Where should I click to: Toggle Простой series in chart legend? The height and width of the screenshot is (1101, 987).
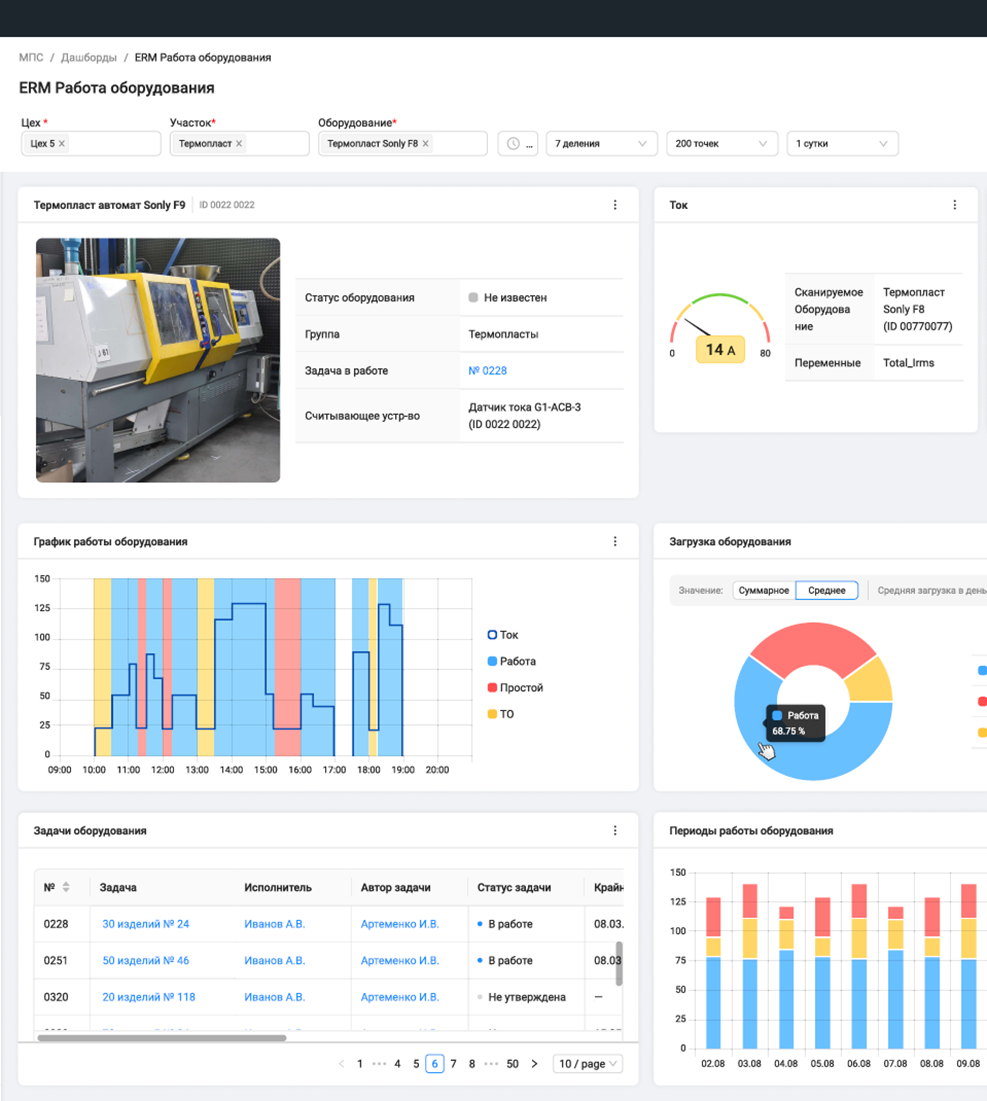click(520, 688)
